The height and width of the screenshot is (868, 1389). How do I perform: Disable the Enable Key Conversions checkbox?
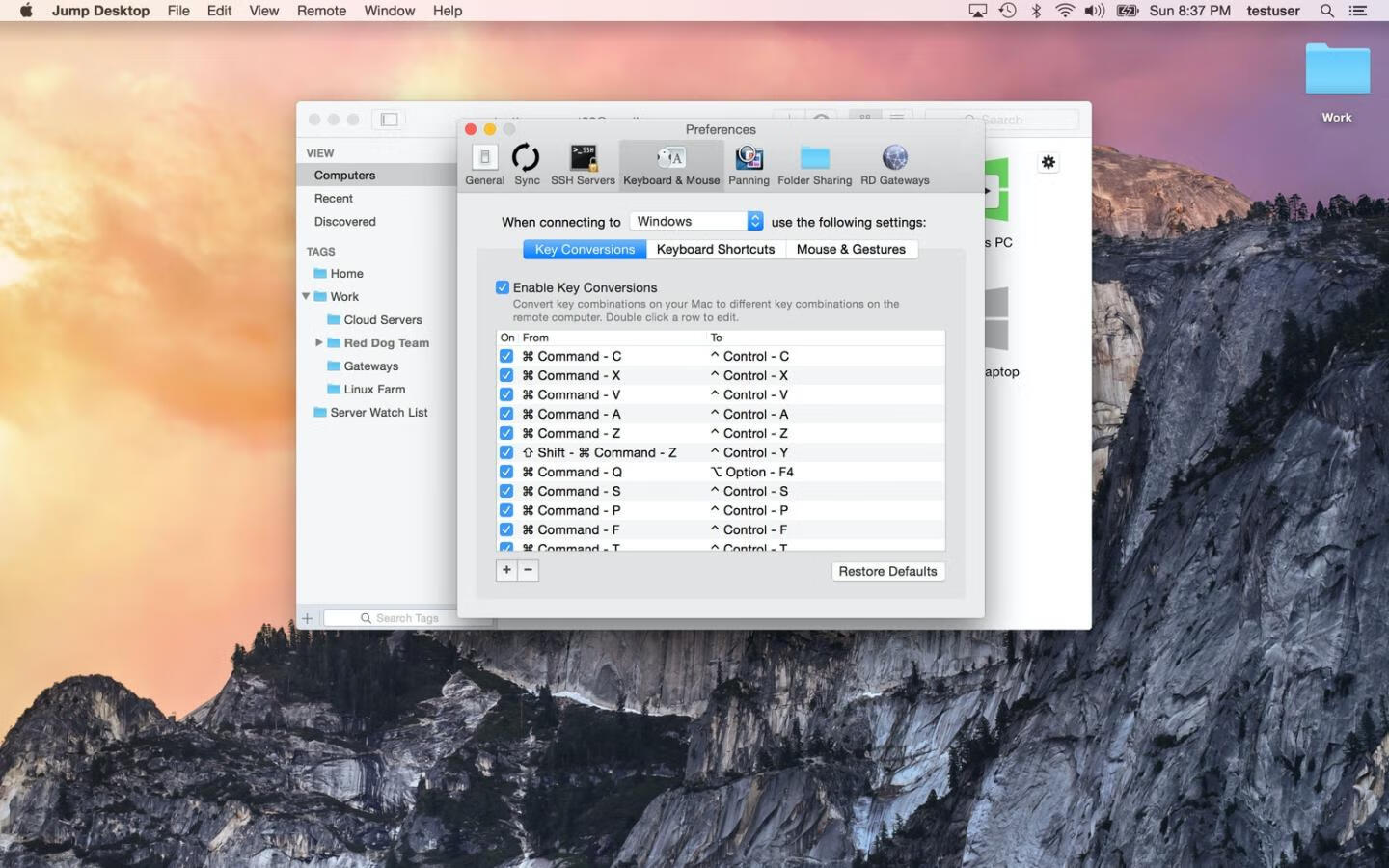pos(503,287)
